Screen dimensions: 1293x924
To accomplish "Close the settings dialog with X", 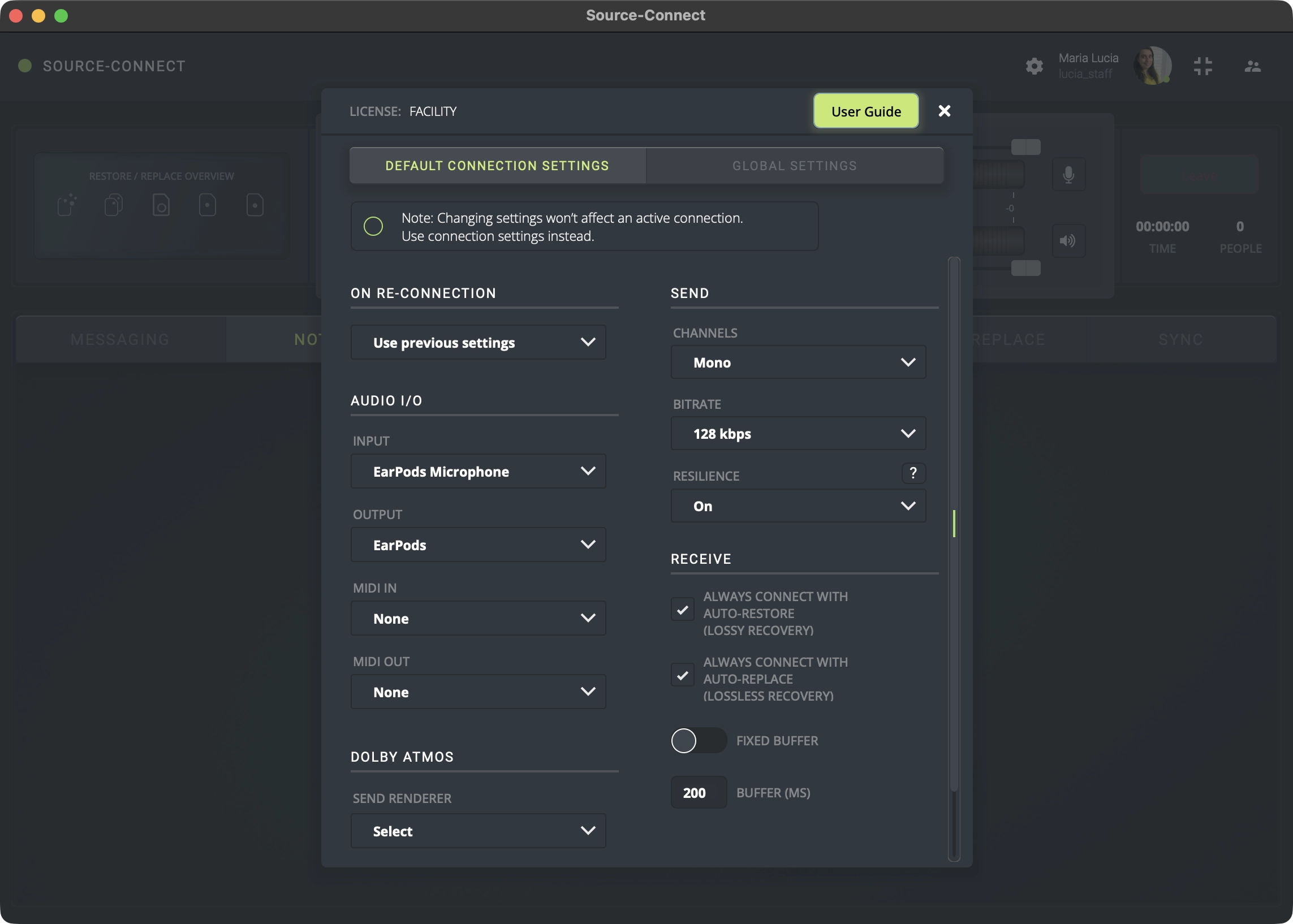I will pos(944,111).
